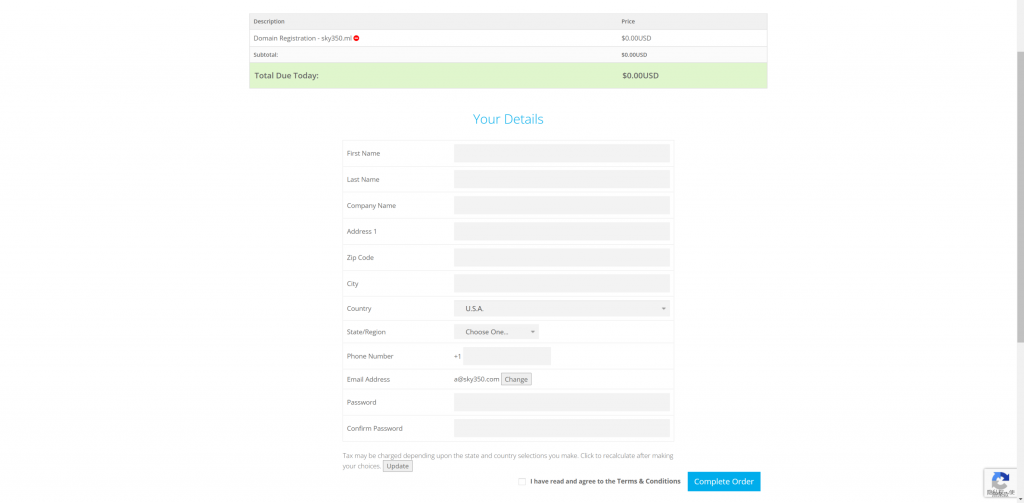This screenshot has width=1024, height=503.
Task: Click the Total Due Today green row
Action: tap(508, 75)
